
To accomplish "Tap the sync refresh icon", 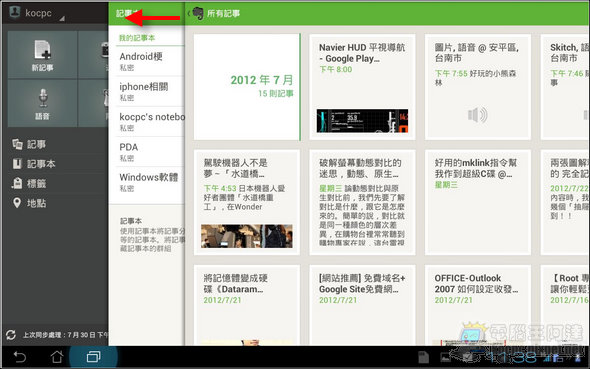I will tap(11, 334).
